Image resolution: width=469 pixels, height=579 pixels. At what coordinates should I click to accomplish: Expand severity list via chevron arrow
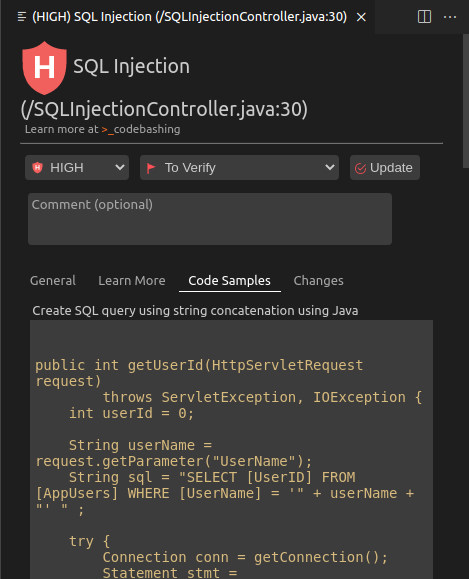[120, 167]
